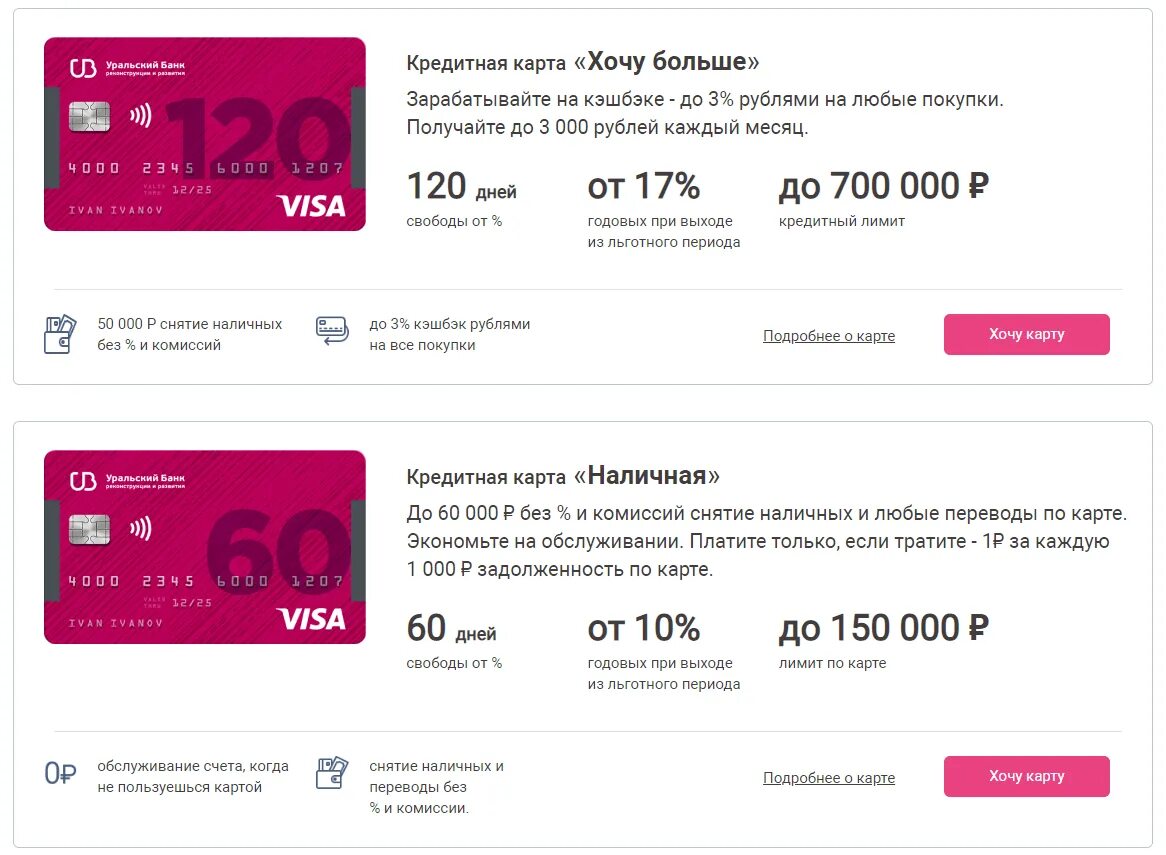The image size is (1166, 855).
Task: Click the chip on the 60-day card image
Action: pos(89,530)
